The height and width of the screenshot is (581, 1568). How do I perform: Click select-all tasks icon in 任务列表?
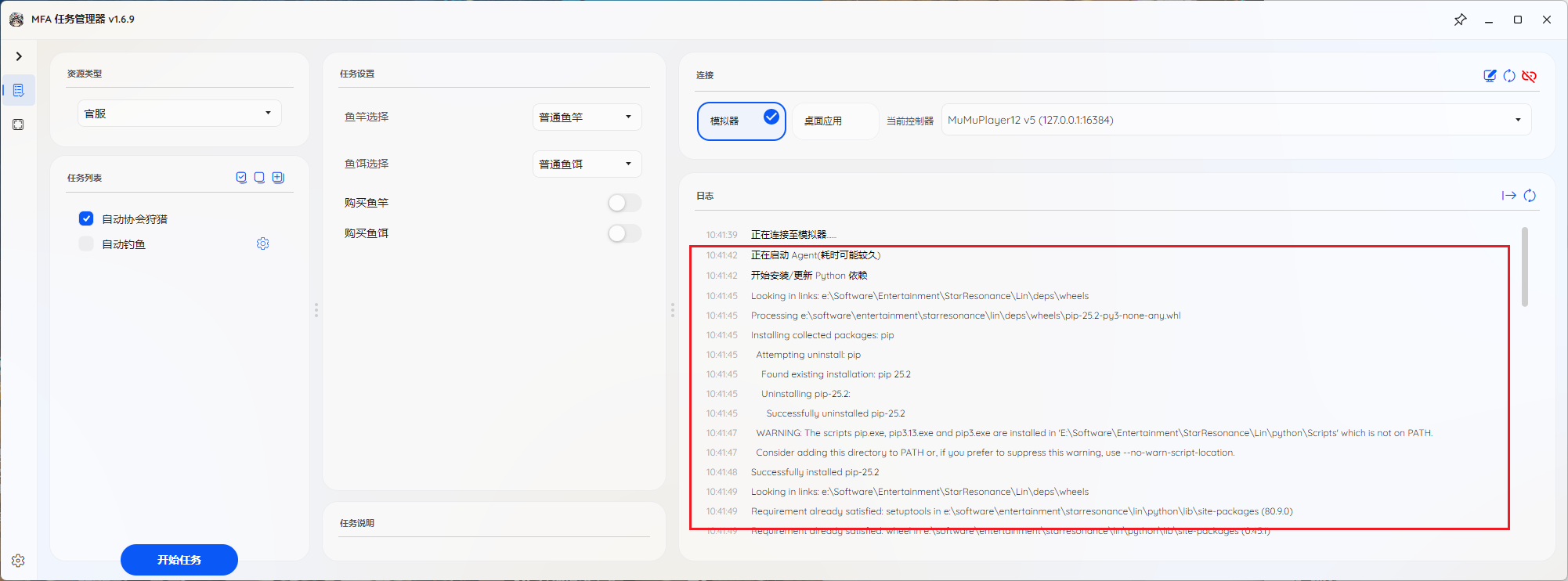(x=241, y=178)
